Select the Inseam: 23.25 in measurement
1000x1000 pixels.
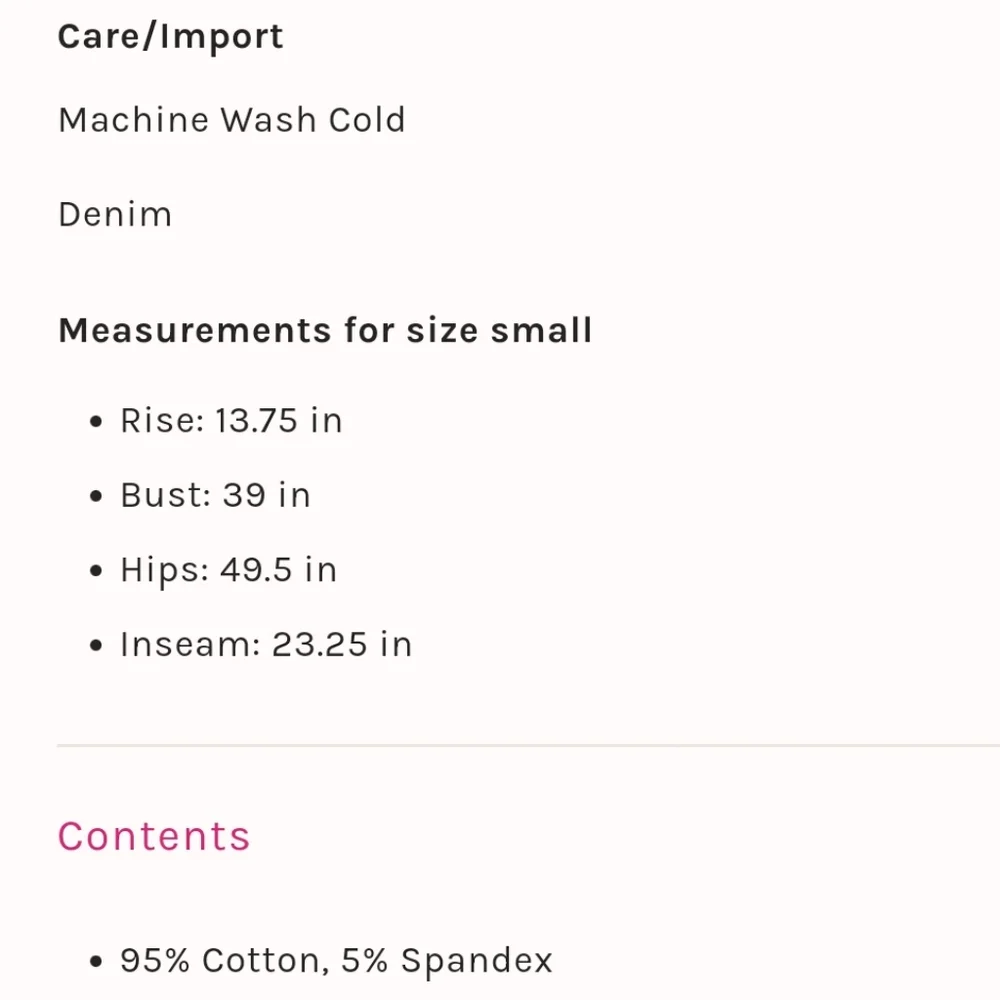pyautogui.click(x=266, y=645)
